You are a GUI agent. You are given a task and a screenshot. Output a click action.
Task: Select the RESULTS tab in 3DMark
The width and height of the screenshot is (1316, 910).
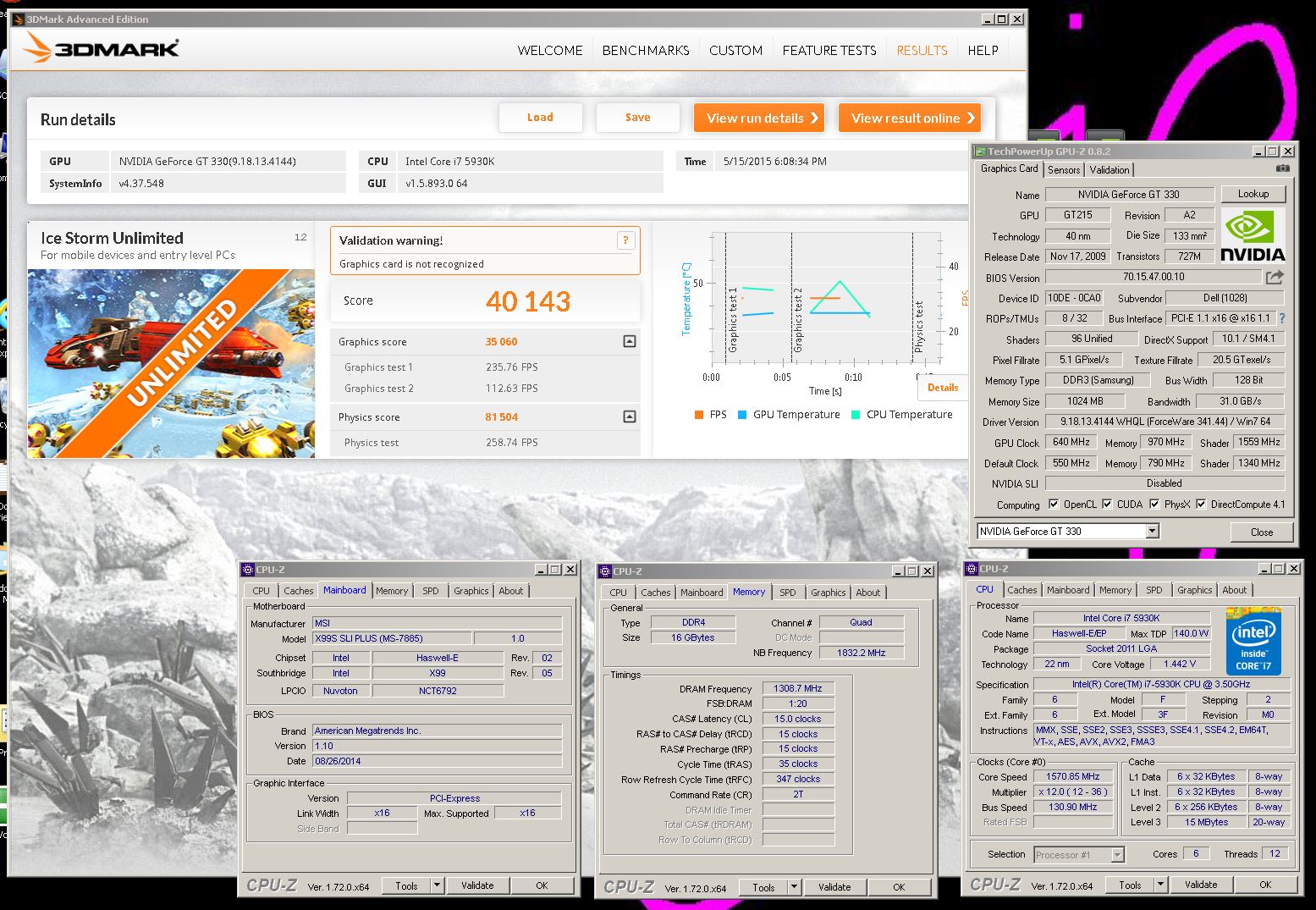[x=922, y=51]
